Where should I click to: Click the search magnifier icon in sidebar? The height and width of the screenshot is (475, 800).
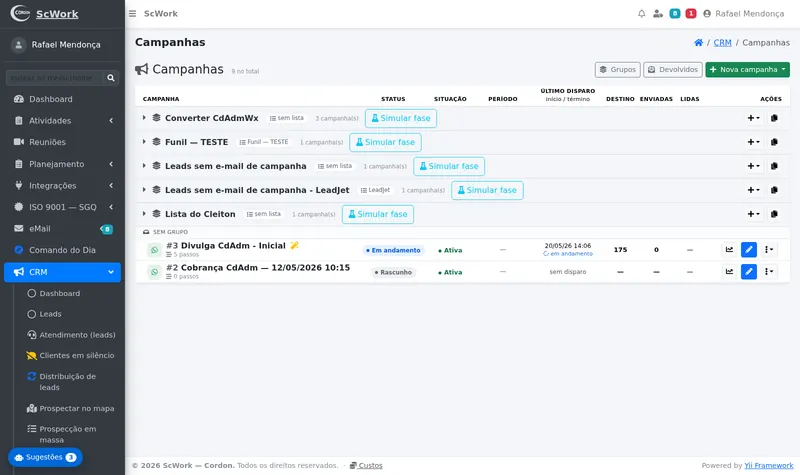pos(111,78)
